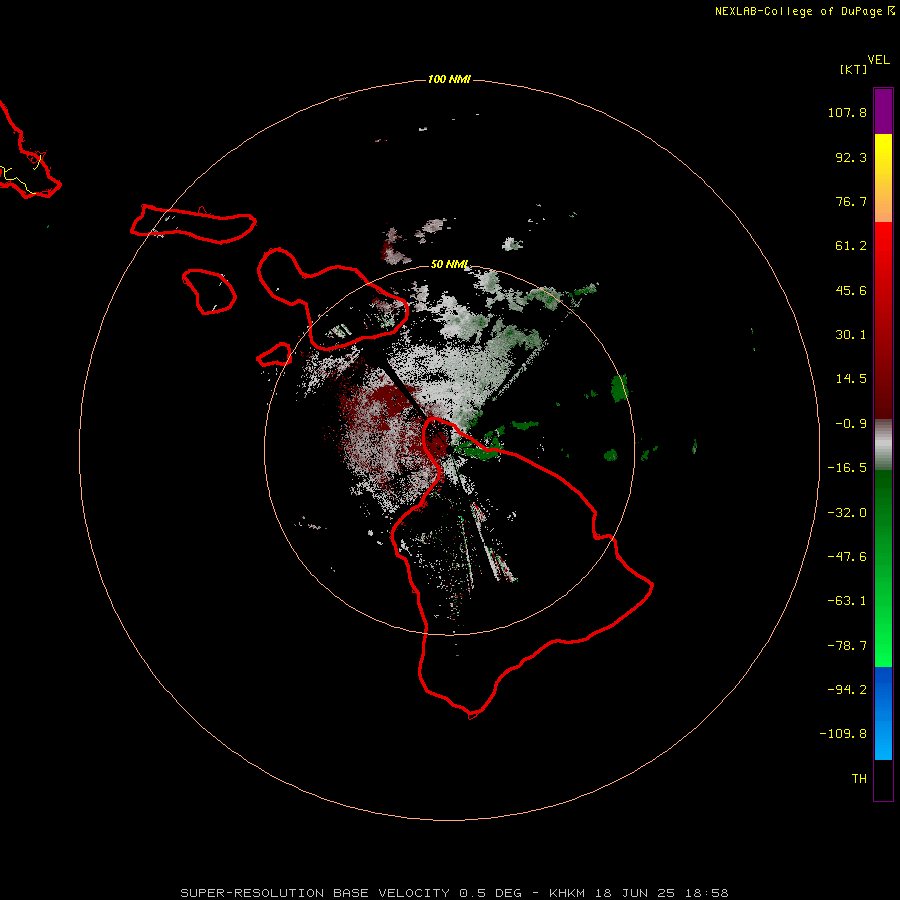This screenshot has width=900, height=900.
Task: Select the -16.5 velocity scale value
Action: click(x=847, y=468)
